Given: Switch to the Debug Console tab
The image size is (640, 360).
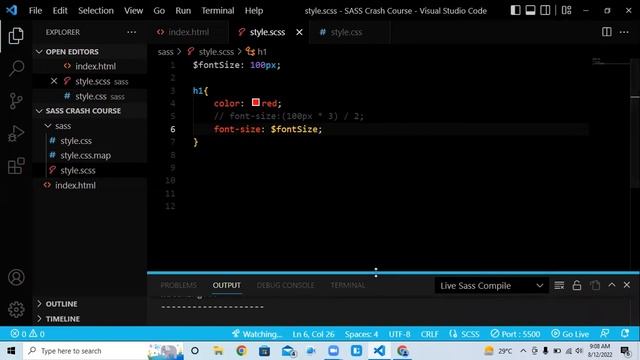Looking at the screenshot, I should coord(285,285).
